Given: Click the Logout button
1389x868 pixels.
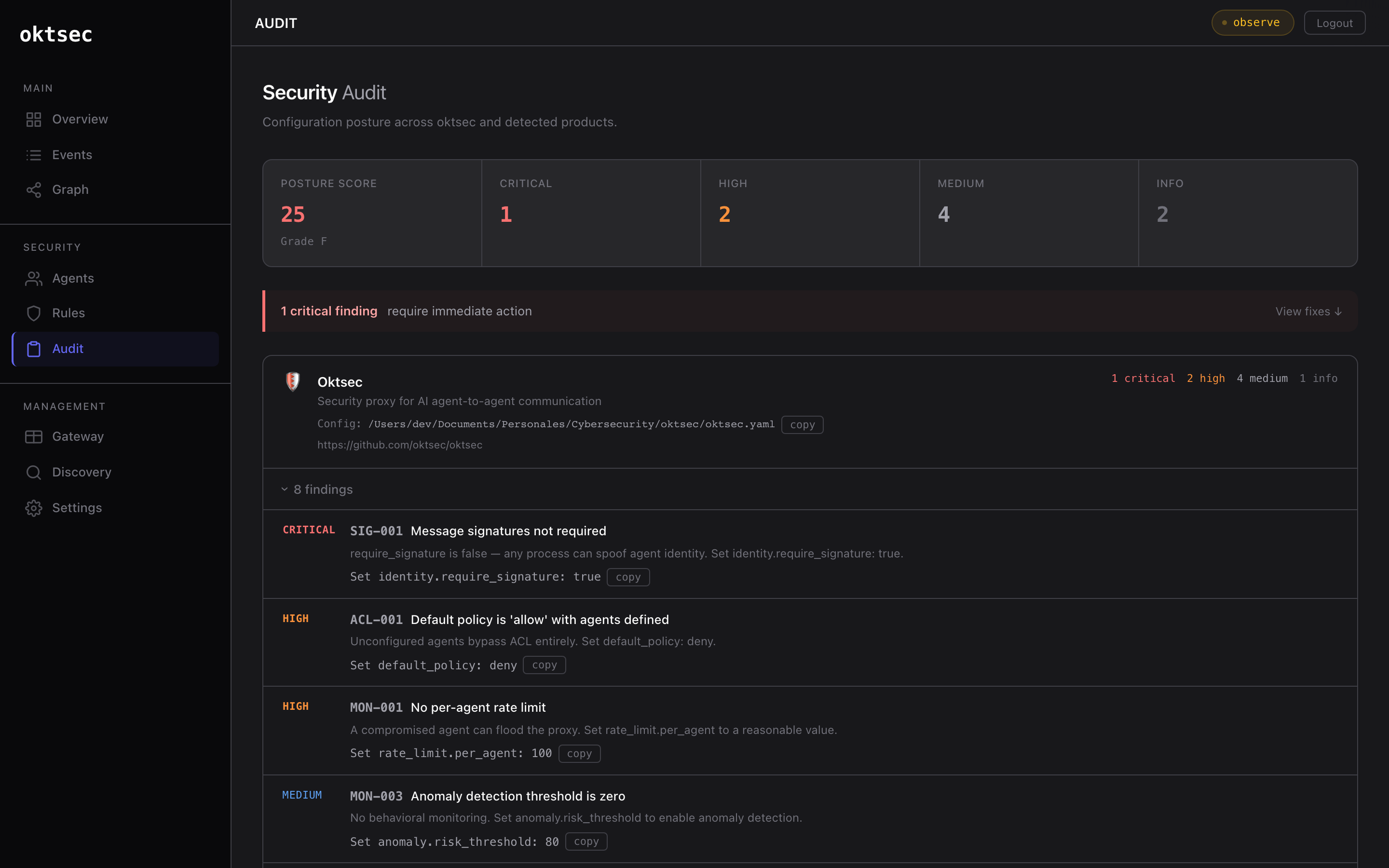Looking at the screenshot, I should coord(1334,22).
